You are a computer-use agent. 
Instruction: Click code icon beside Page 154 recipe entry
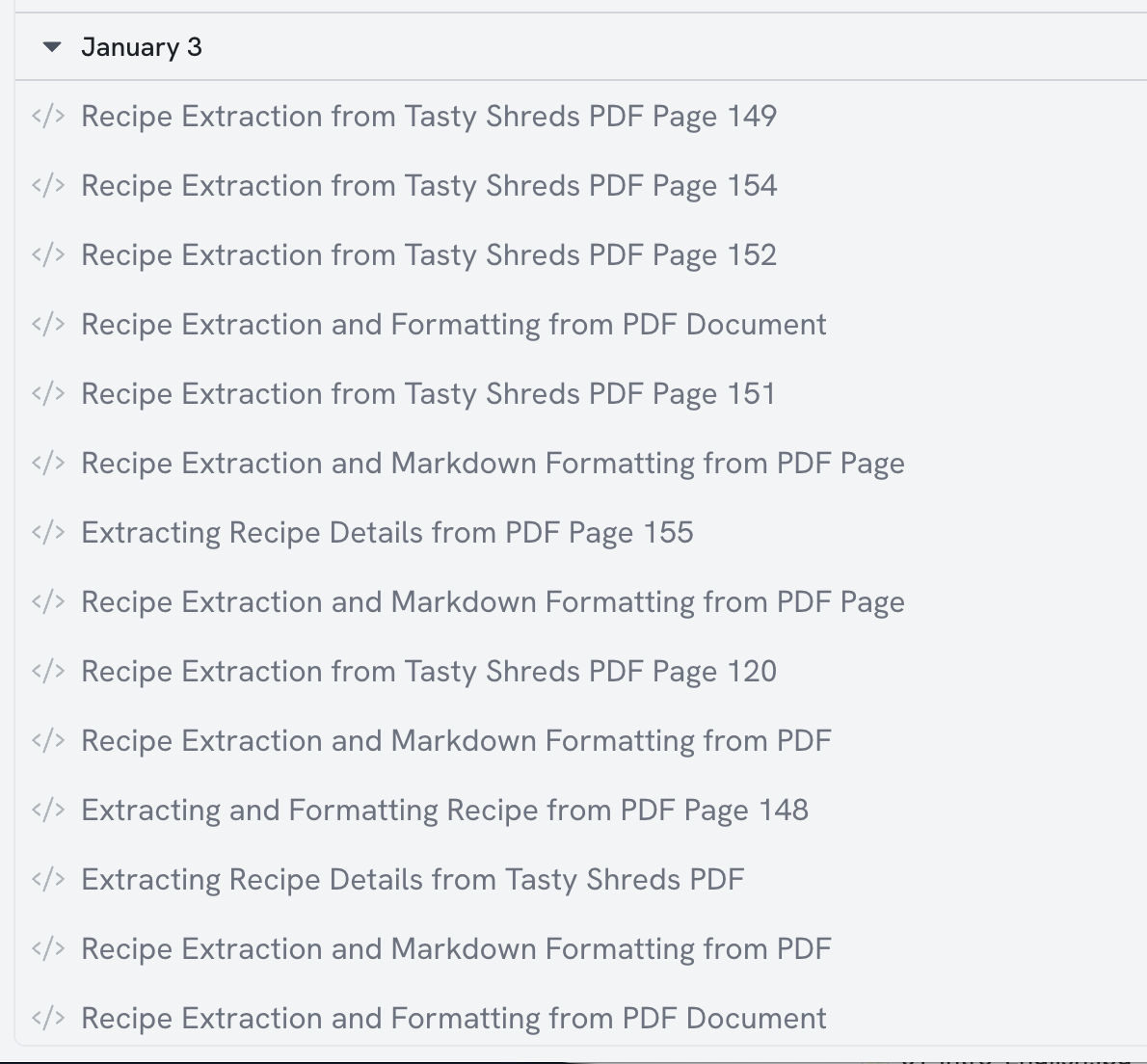(x=48, y=186)
